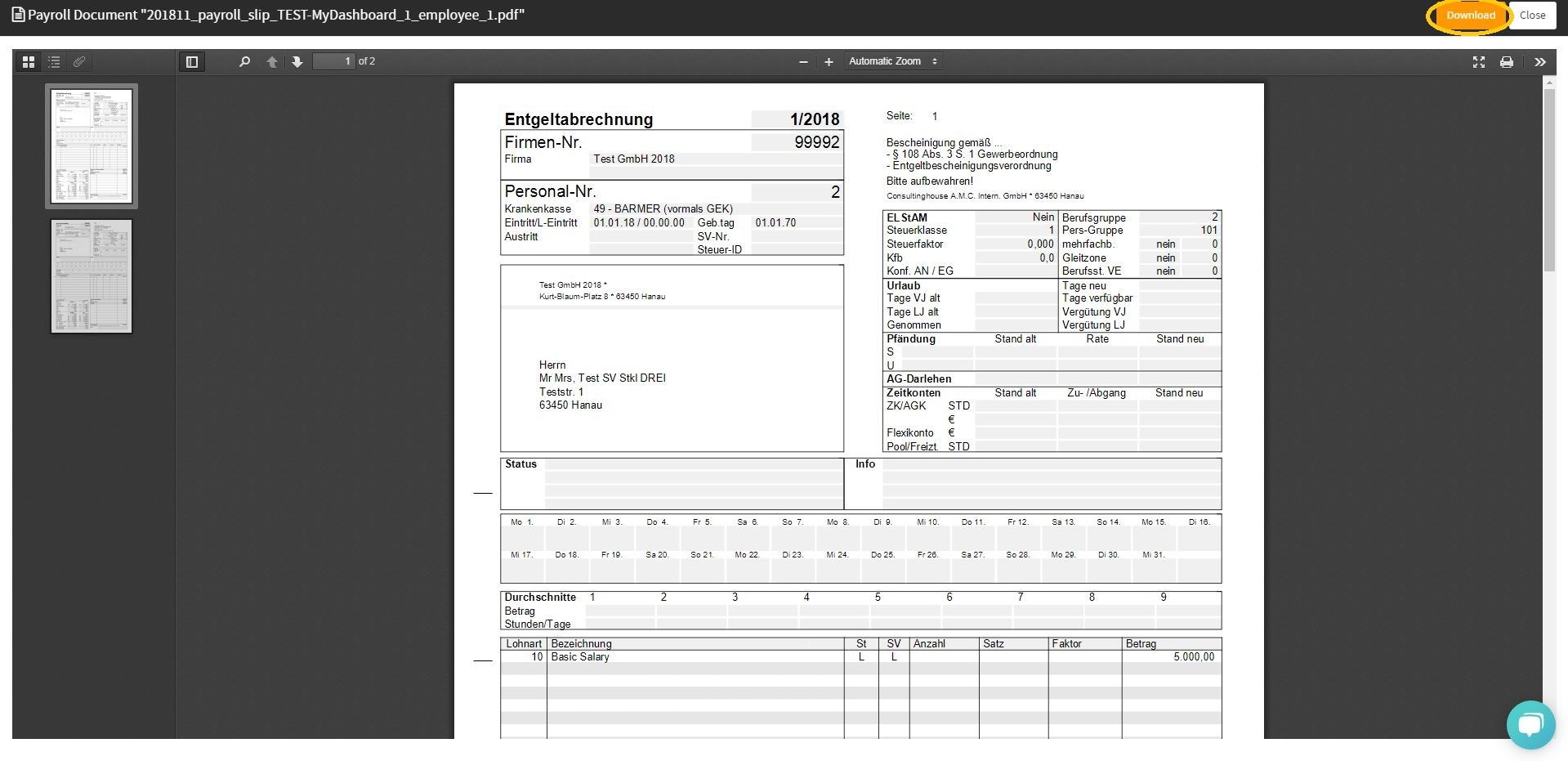Viewport: 1568px width, 761px height.
Task: Close the payroll document viewer
Action: [x=1532, y=16]
